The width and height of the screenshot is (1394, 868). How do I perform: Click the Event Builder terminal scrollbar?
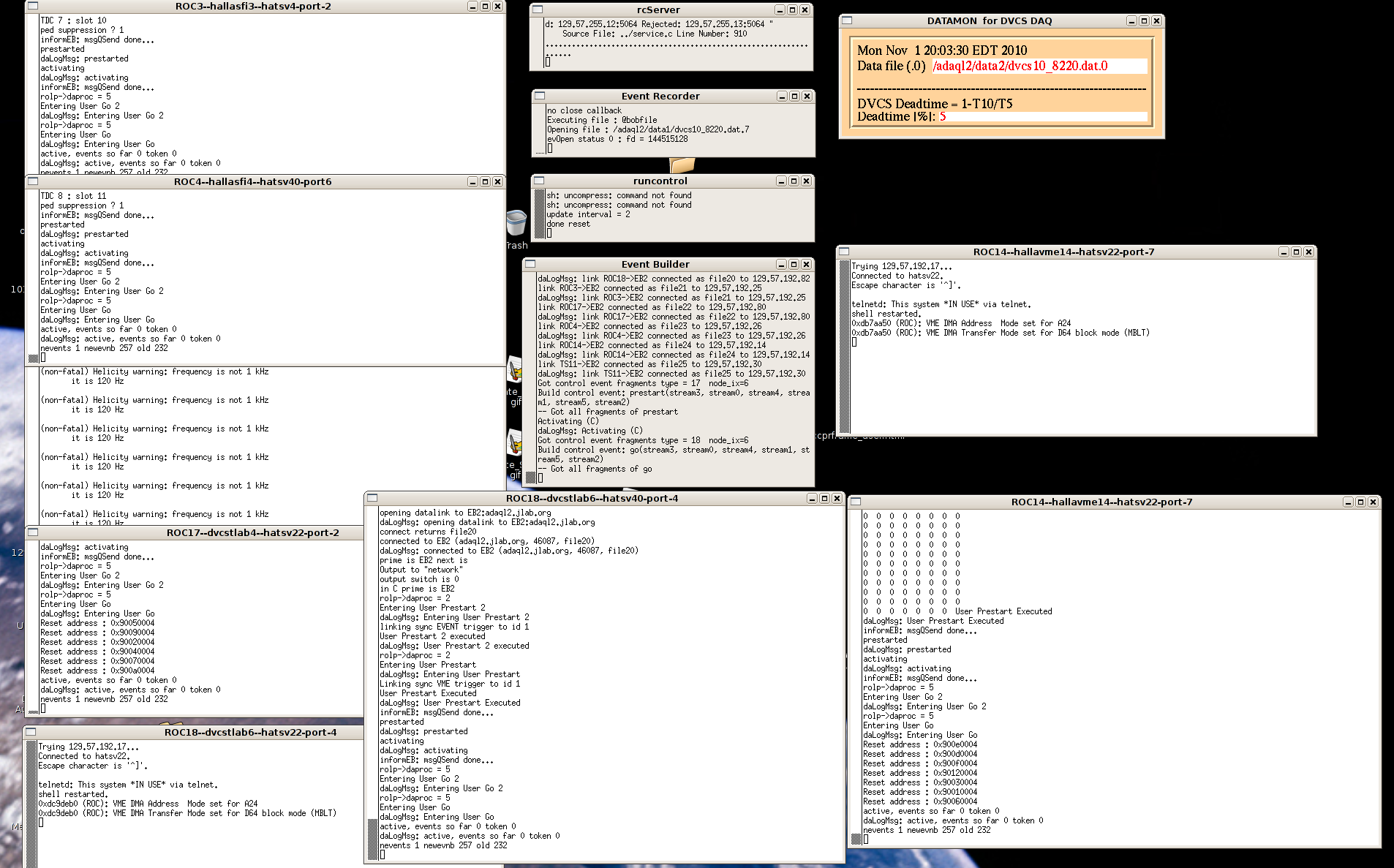click(531, 378)
